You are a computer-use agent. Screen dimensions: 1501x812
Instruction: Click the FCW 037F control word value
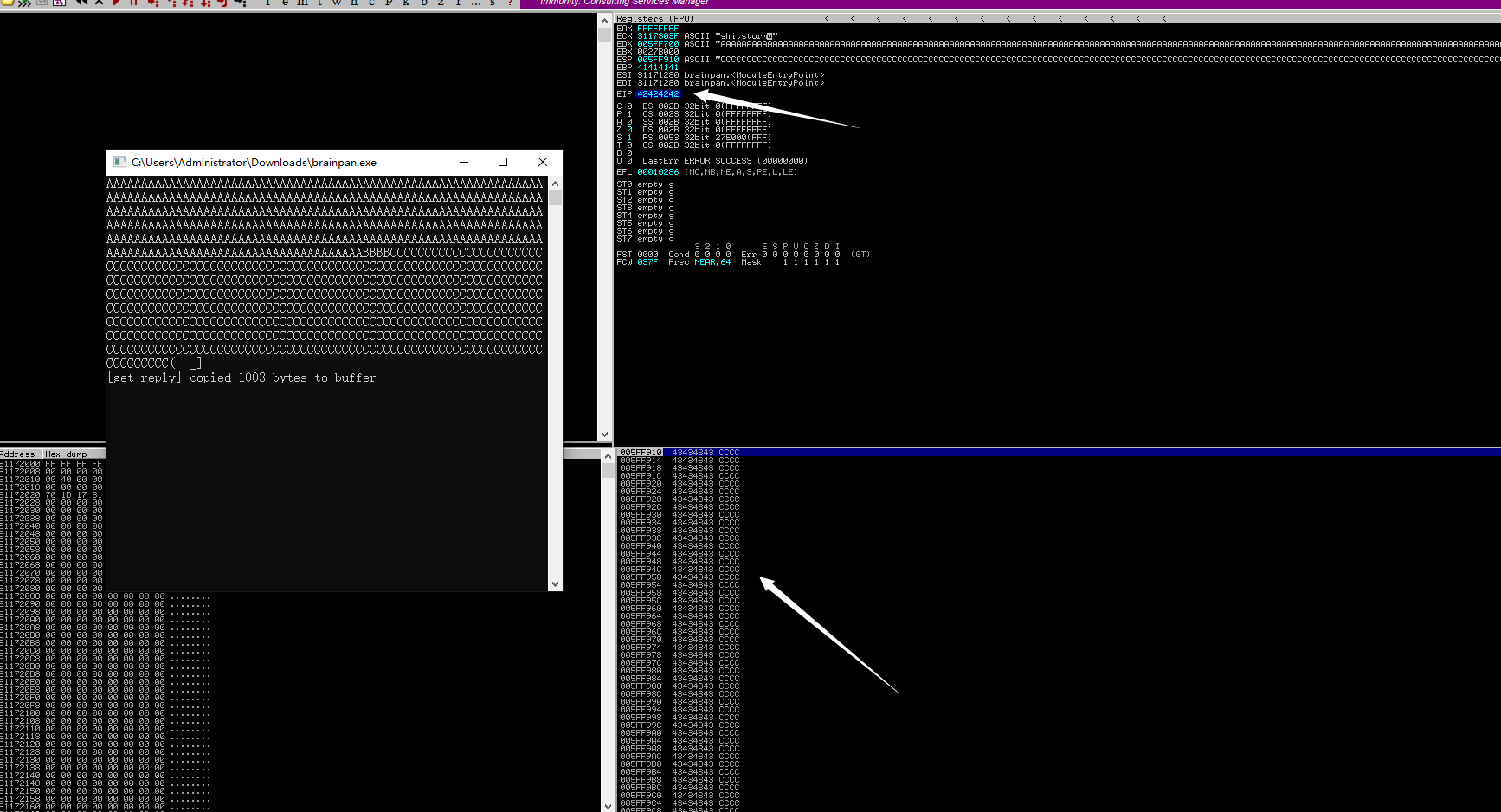pyautogui.click(x=647, y=262)
